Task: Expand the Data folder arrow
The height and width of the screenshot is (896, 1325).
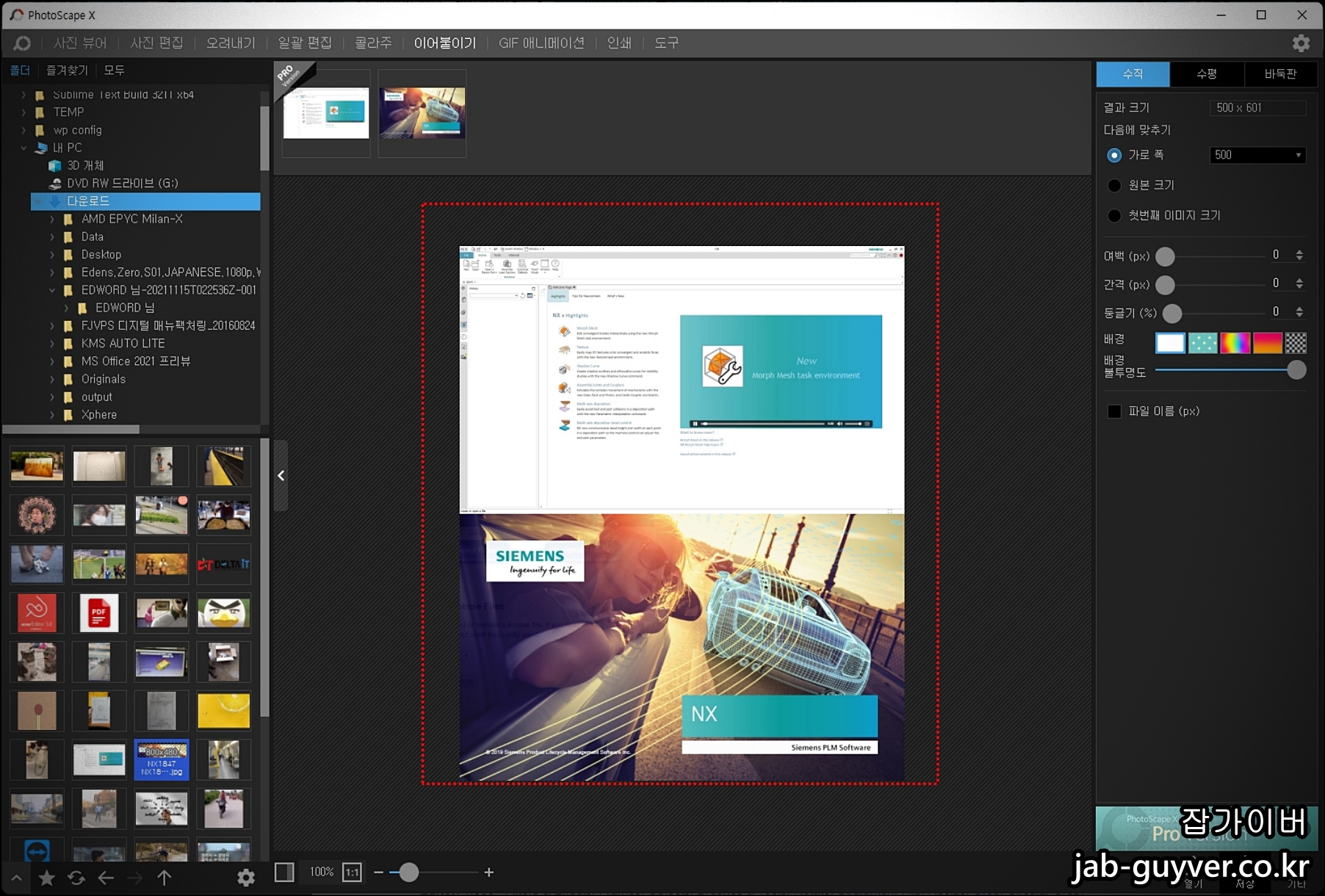Action: (52, 236)
